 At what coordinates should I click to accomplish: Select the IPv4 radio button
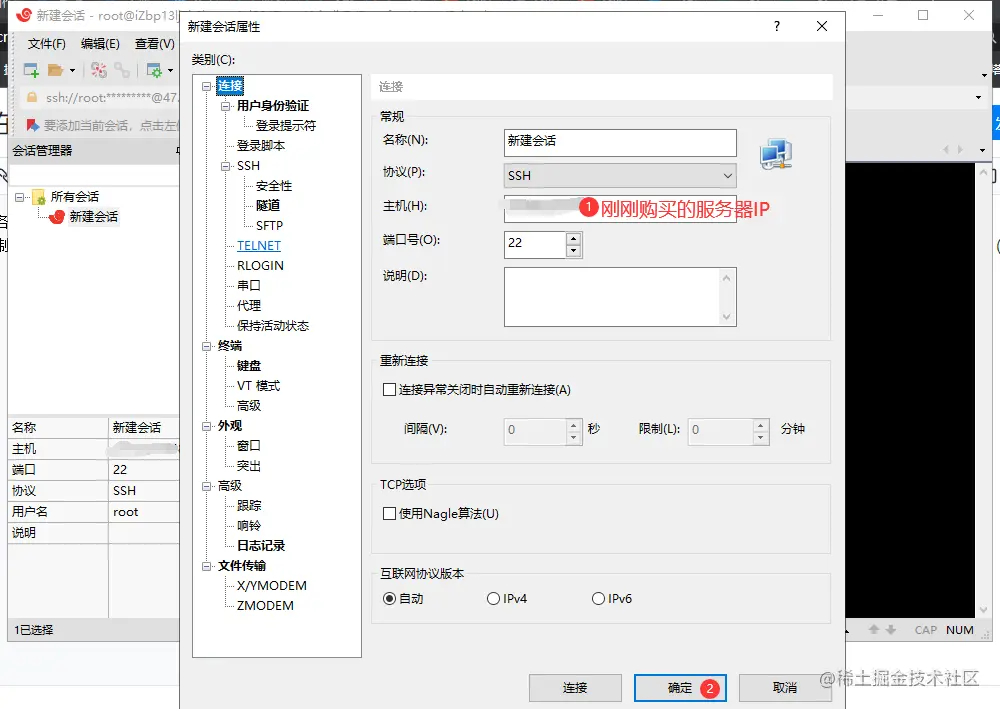click(x=493, y=599)
